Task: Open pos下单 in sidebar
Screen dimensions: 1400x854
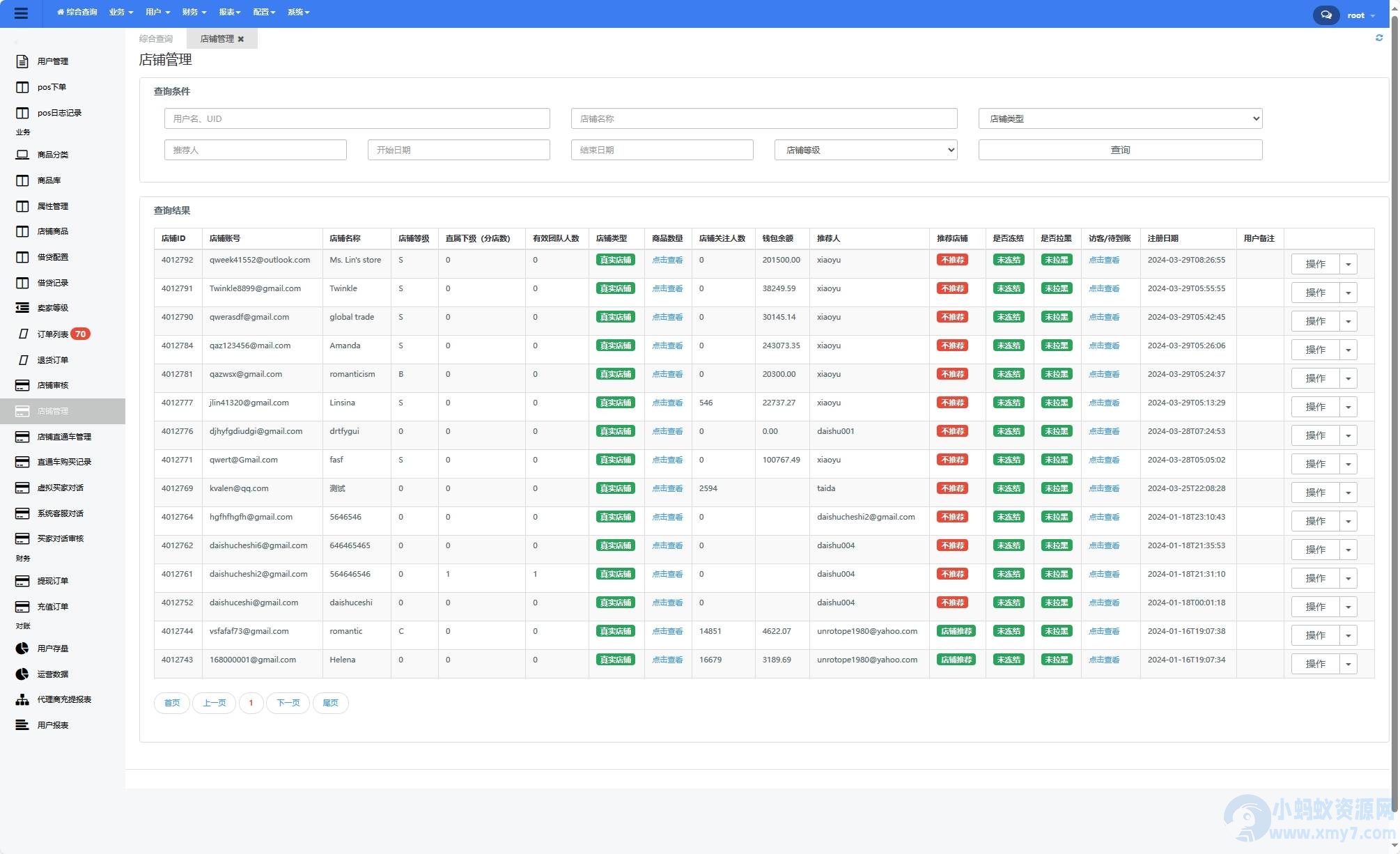Action: 52,87
